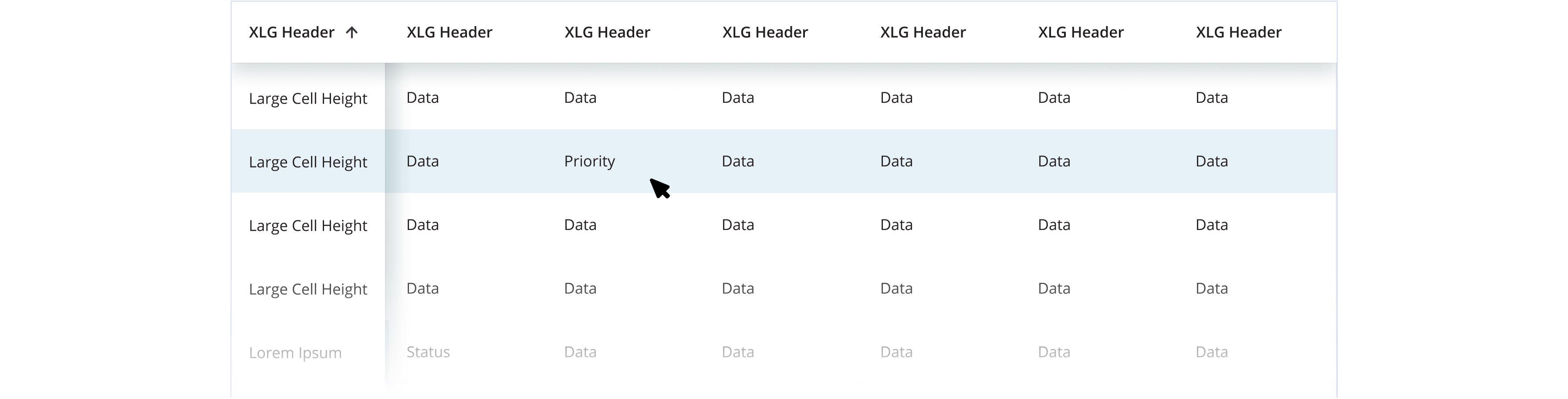Click the XLG Header above the Priority column

[x=607, y=33]
